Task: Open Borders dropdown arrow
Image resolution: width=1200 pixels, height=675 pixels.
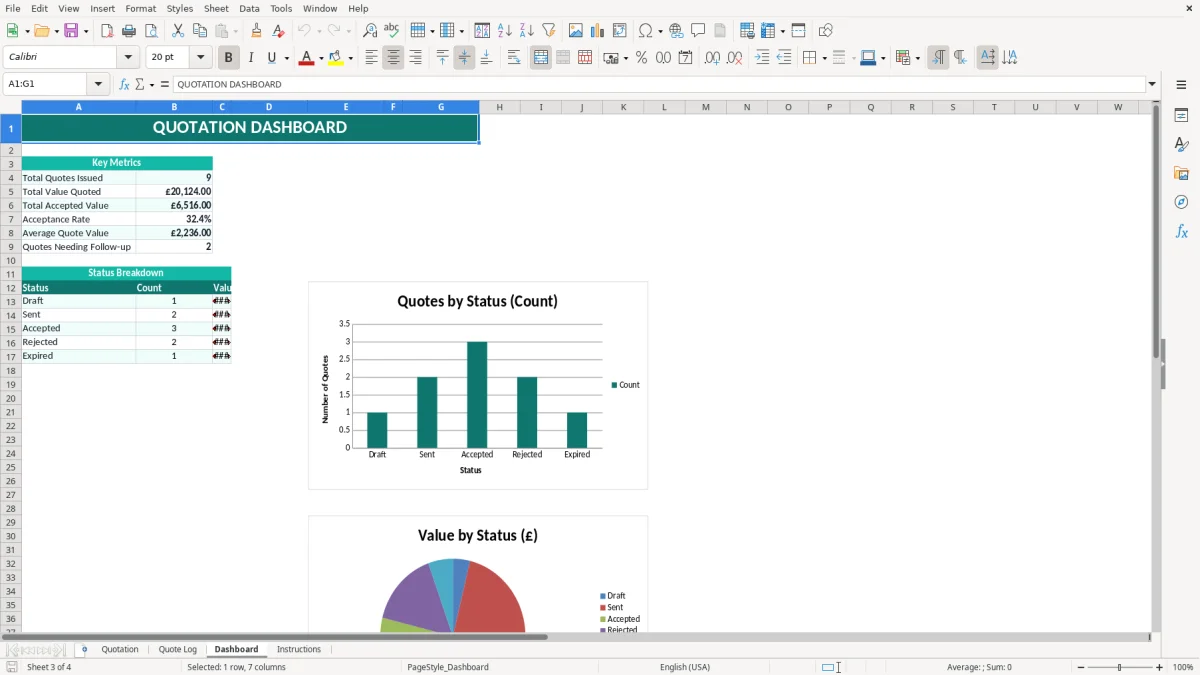Action: [824, 58]
